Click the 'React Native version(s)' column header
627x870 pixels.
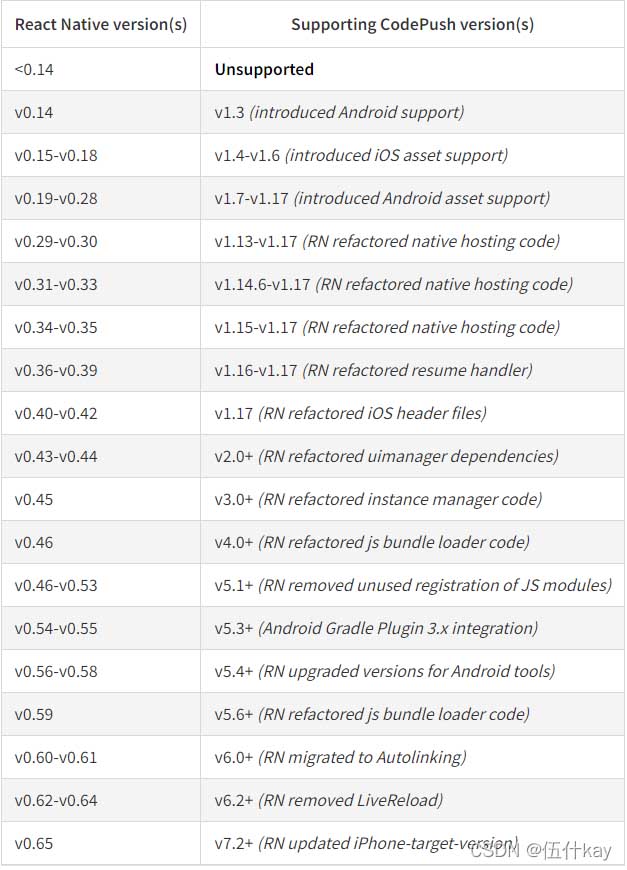click(100, 24)
